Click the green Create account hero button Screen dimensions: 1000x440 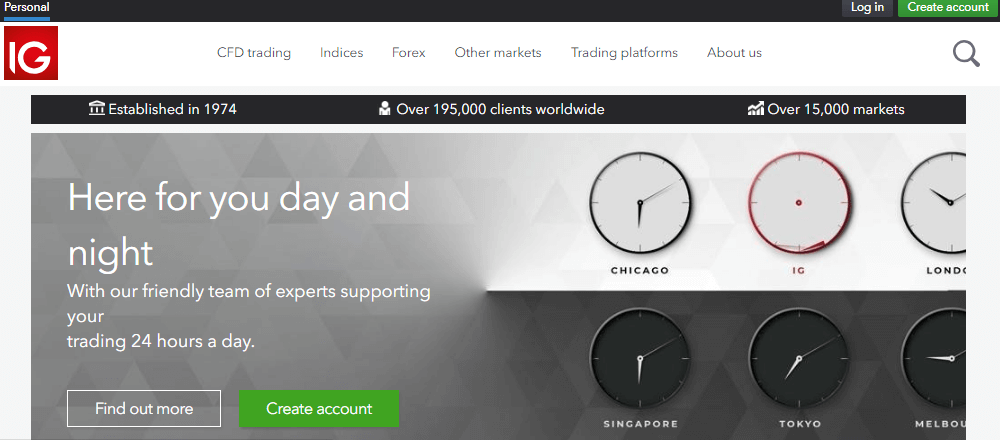(x=319, y=408)
